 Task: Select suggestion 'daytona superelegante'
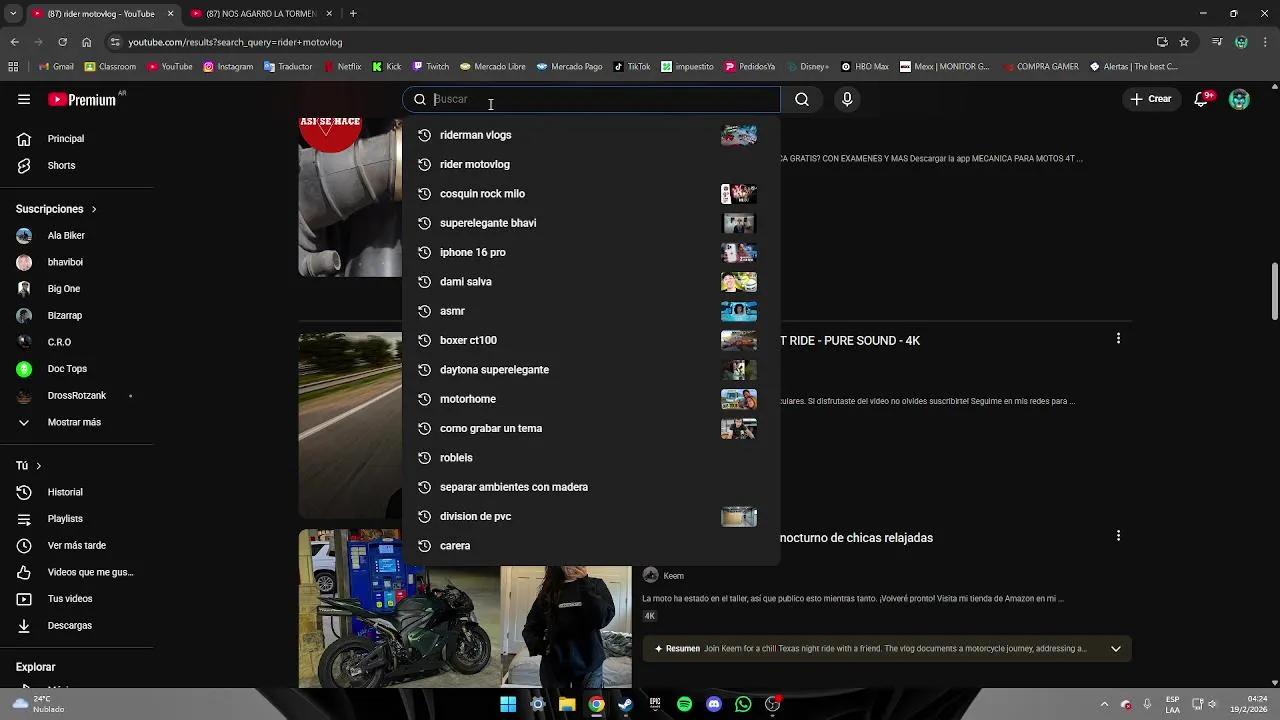(x=590, y=370)
